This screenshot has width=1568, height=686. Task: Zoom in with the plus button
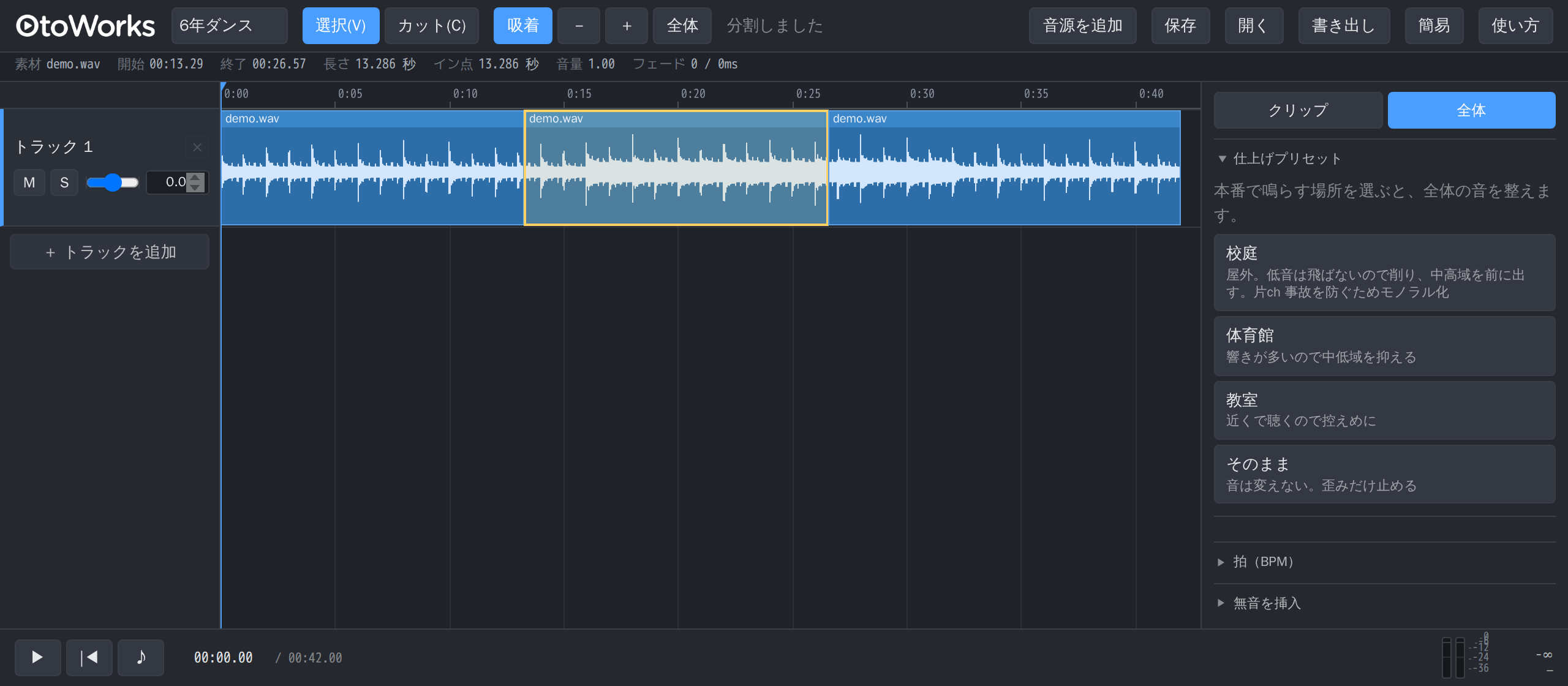coord(626,26)
